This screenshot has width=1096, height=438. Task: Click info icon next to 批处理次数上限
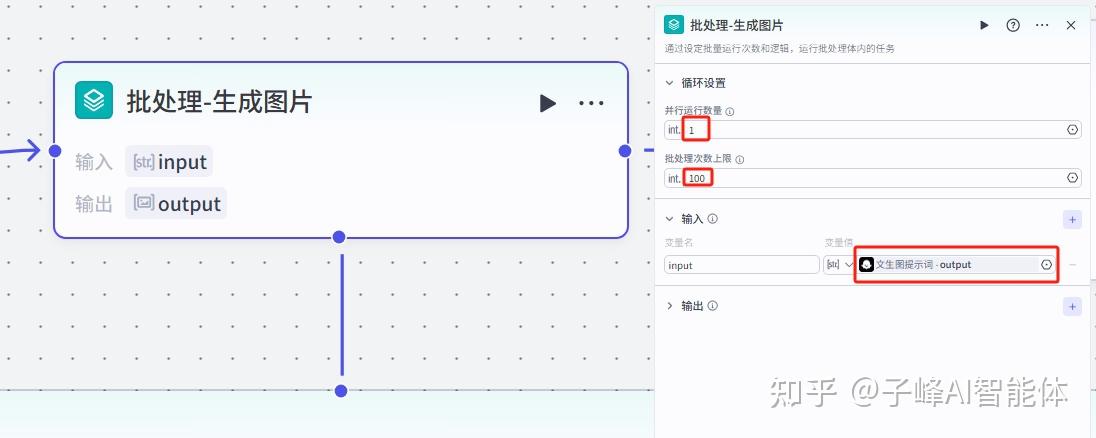[x=740, y=160]
